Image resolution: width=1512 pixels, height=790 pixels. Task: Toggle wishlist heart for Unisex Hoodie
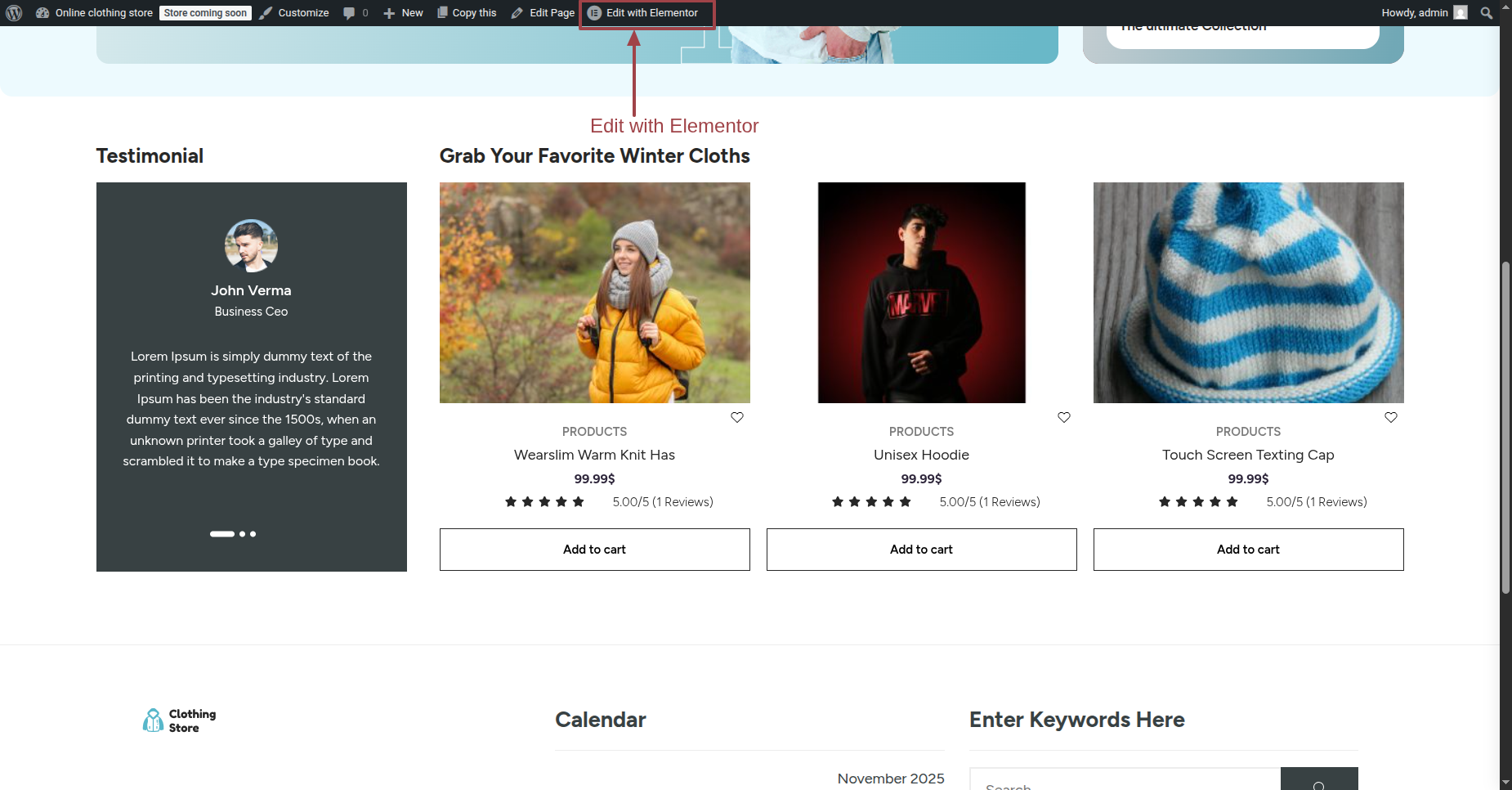click(x=1064, y=417)
